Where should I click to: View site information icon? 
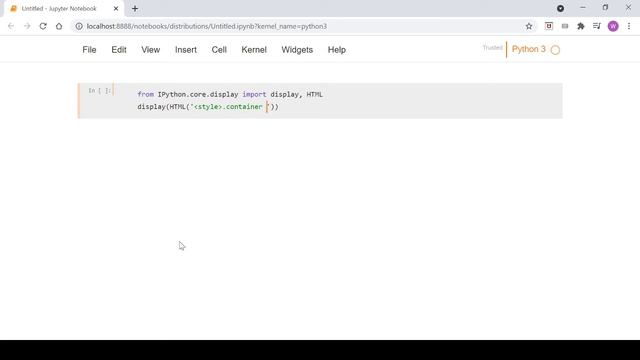pos(79,26)
